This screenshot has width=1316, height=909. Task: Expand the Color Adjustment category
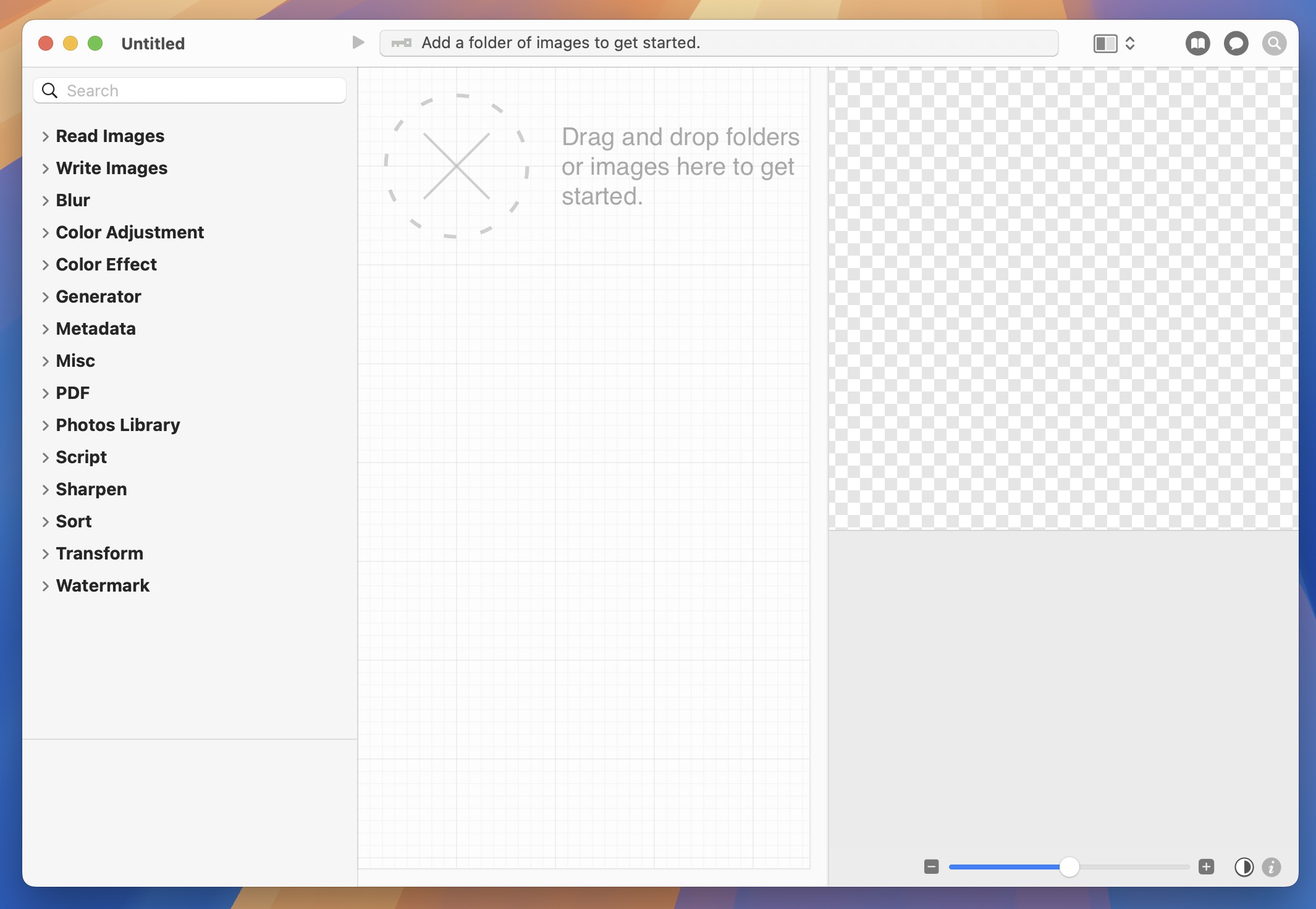(x=130, y=232)
